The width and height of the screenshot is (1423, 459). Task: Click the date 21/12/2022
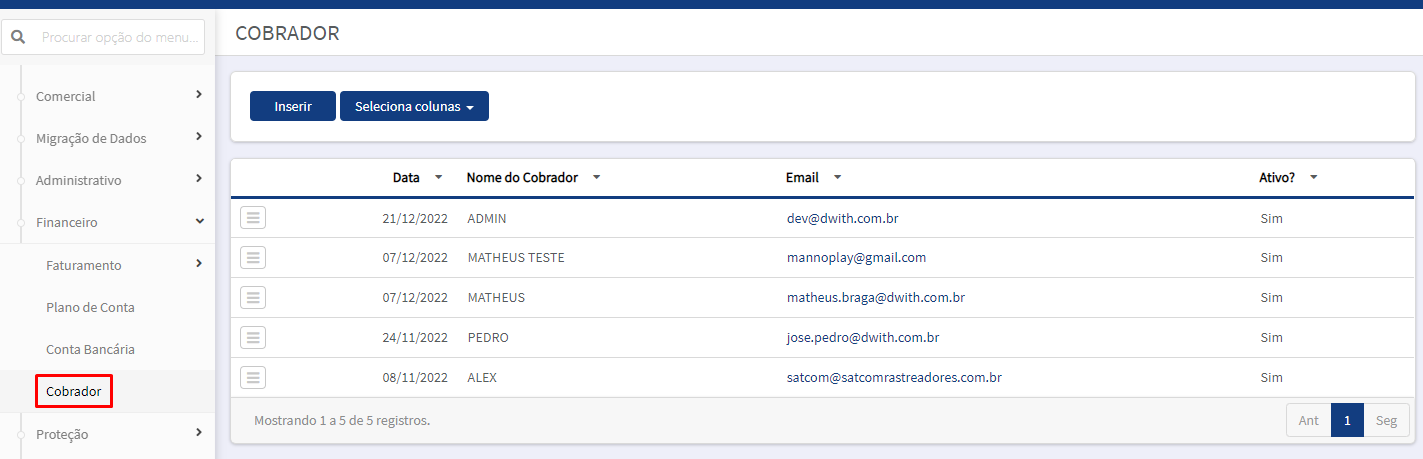(415, 217)
